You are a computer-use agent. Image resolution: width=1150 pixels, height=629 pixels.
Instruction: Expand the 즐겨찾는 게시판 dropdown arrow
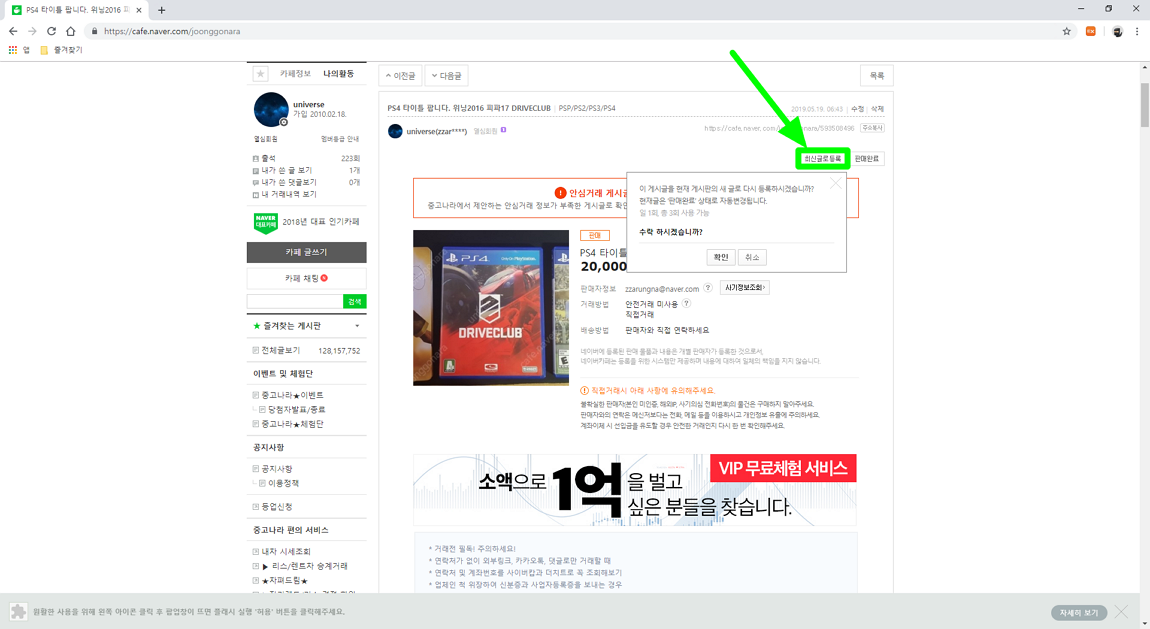point(357,326)
